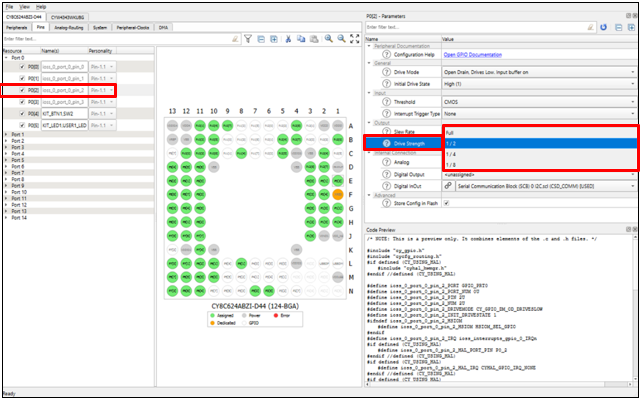641x398 pixels.
Task: Reset parameters using the blue restore icon
Action: tap(603, 27)
